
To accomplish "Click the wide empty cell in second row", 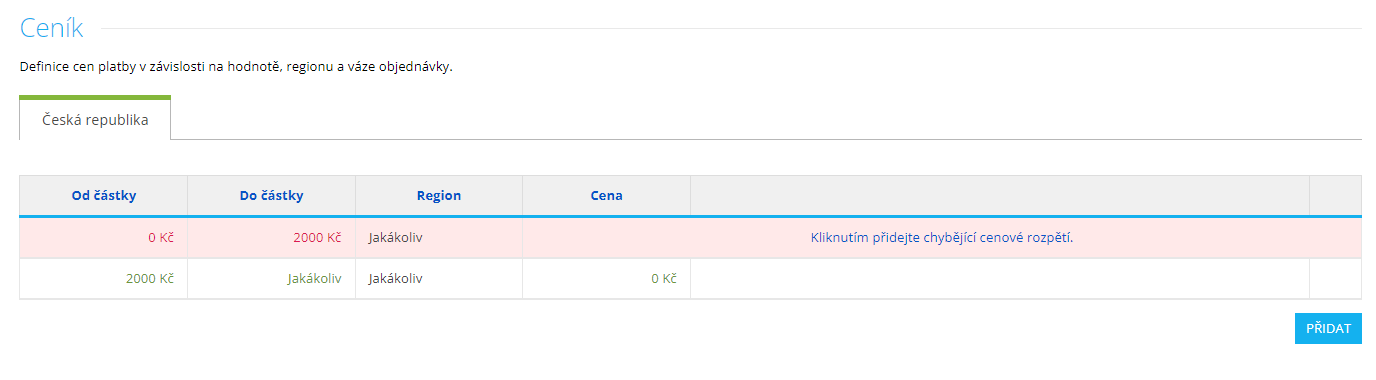I will click(1000, 279).
